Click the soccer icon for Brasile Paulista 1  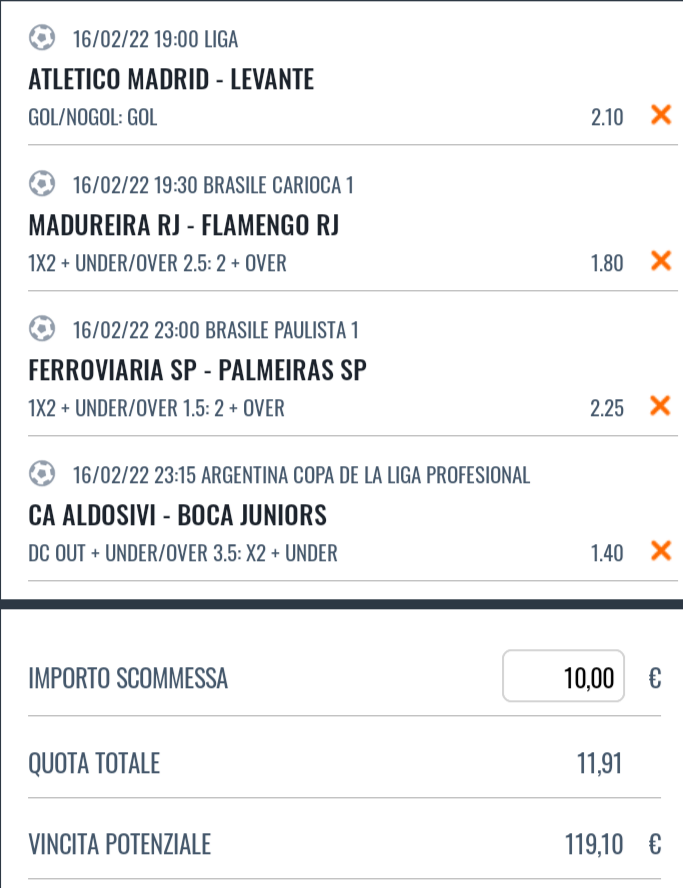(42, 328)
